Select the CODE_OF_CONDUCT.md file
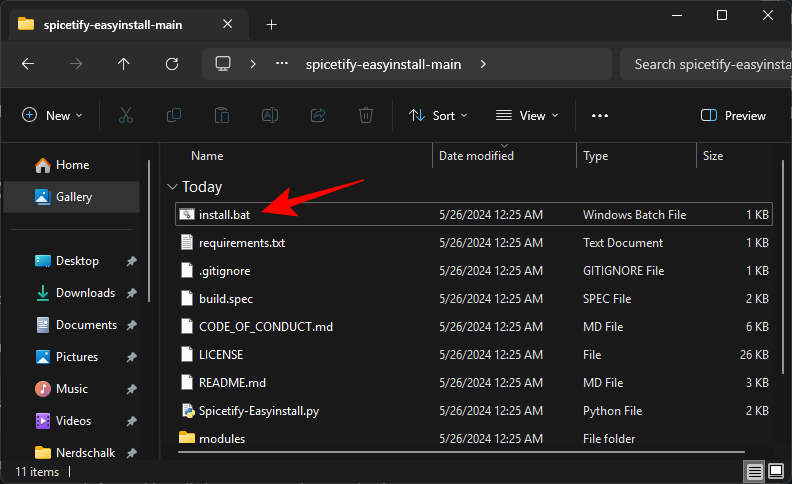Screen dimensions: 792x484 [473, 327]
